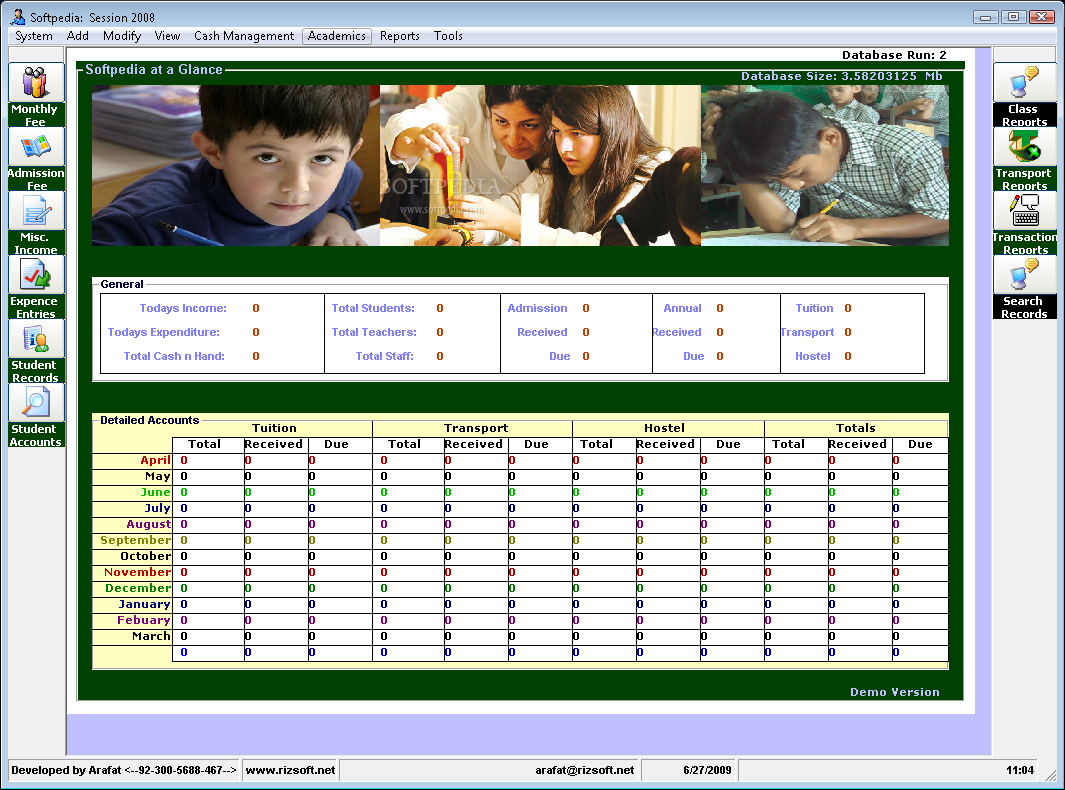The height and width of the screenshot is (790, 1065).
Task: Click the Admission Fee label
Action: [x=36, y=179]
